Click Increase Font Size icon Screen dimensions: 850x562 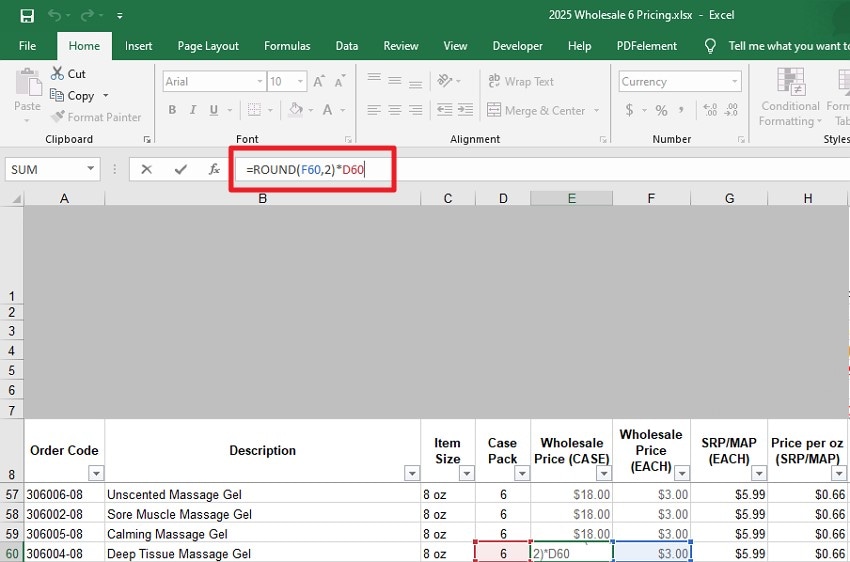[x=319, y=82]
